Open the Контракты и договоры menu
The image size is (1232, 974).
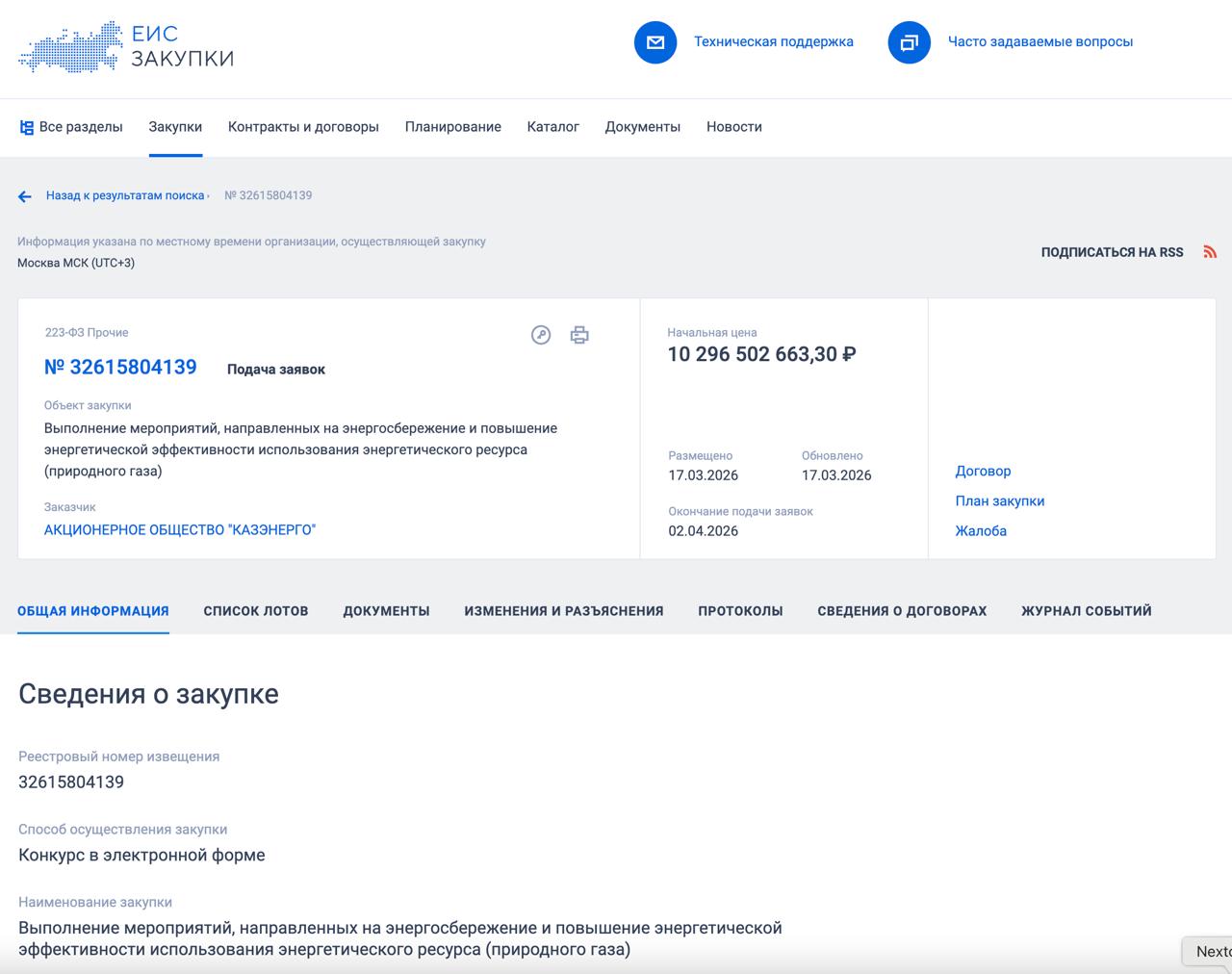tap(303, 127)
